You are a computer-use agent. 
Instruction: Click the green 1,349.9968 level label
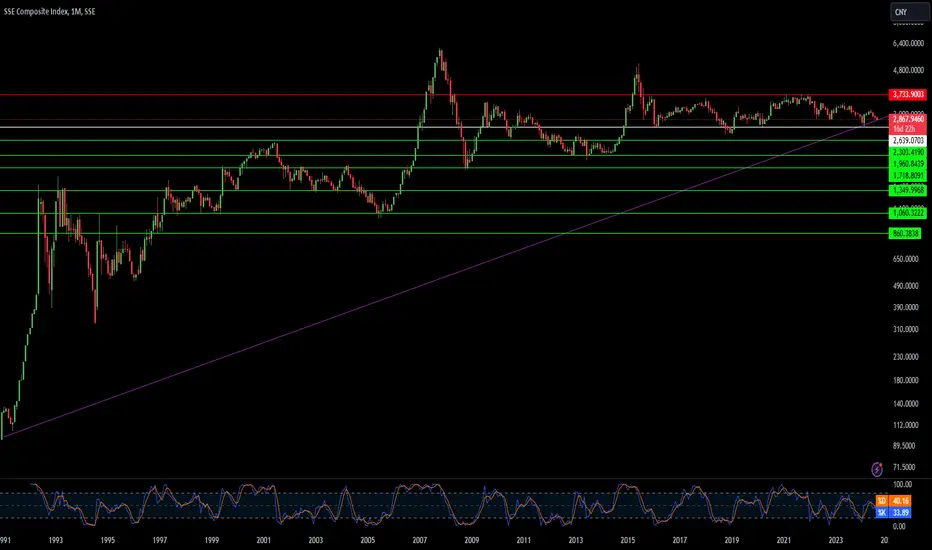(908, 190)
